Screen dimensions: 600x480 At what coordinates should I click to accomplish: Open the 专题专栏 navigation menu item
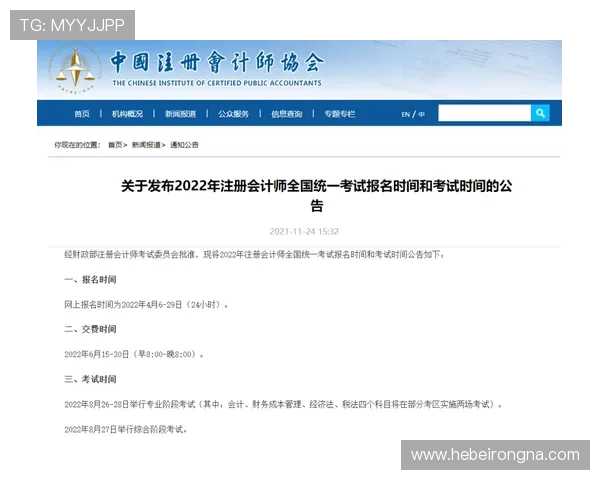click(340, 114)
